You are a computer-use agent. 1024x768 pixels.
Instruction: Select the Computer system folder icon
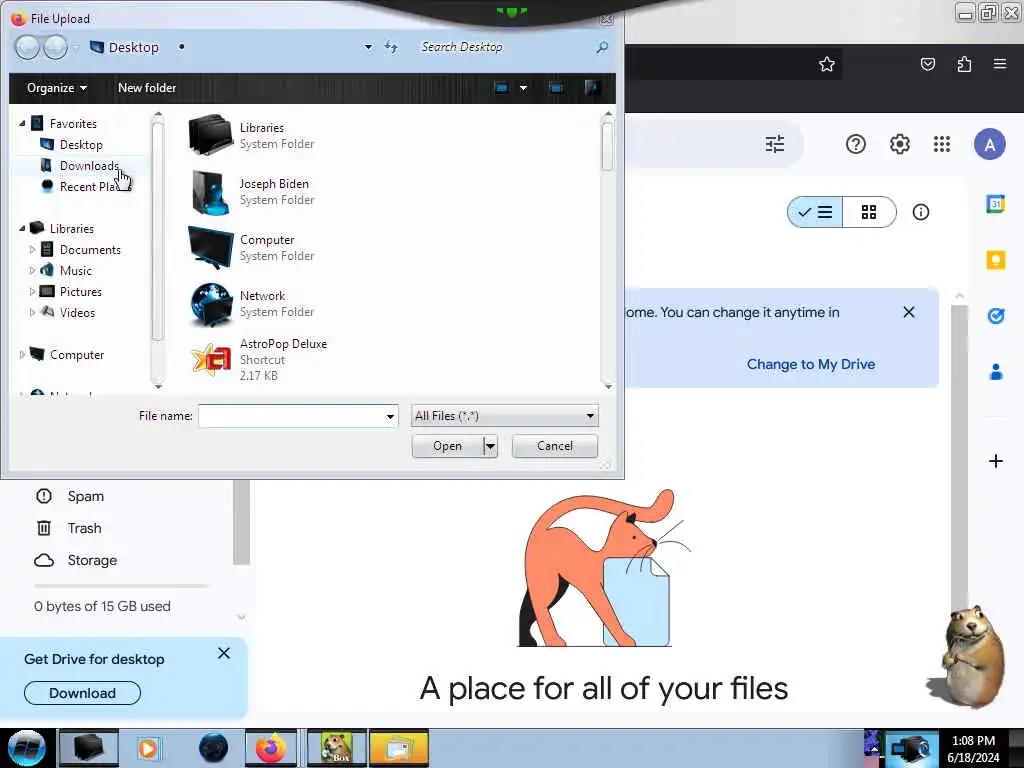click(x=210, y=248)
